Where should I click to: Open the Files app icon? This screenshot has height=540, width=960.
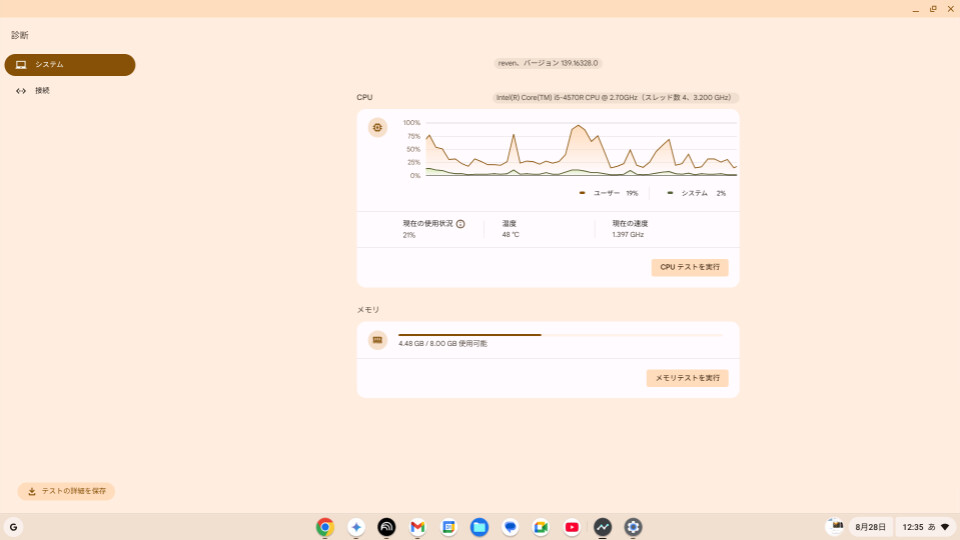[x=479, y=527]
